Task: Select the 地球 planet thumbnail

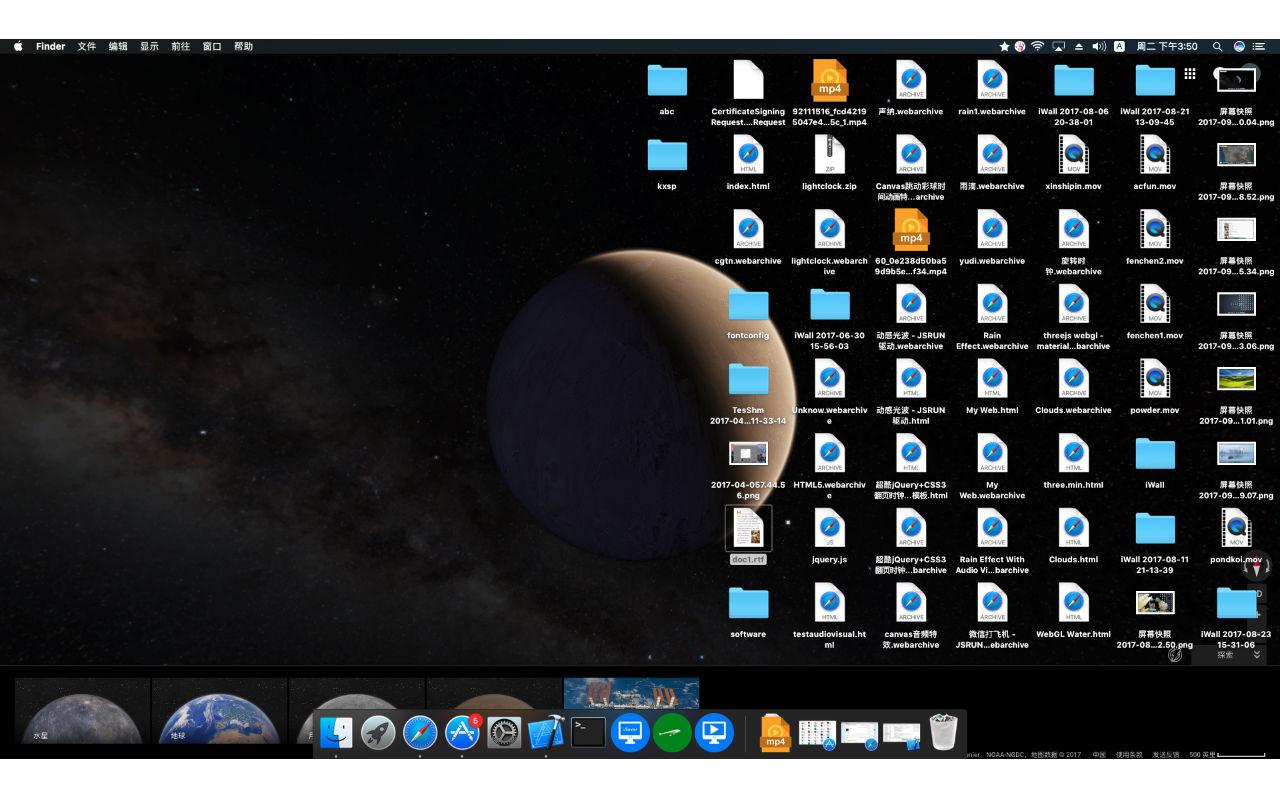Action: coord(219,712)
